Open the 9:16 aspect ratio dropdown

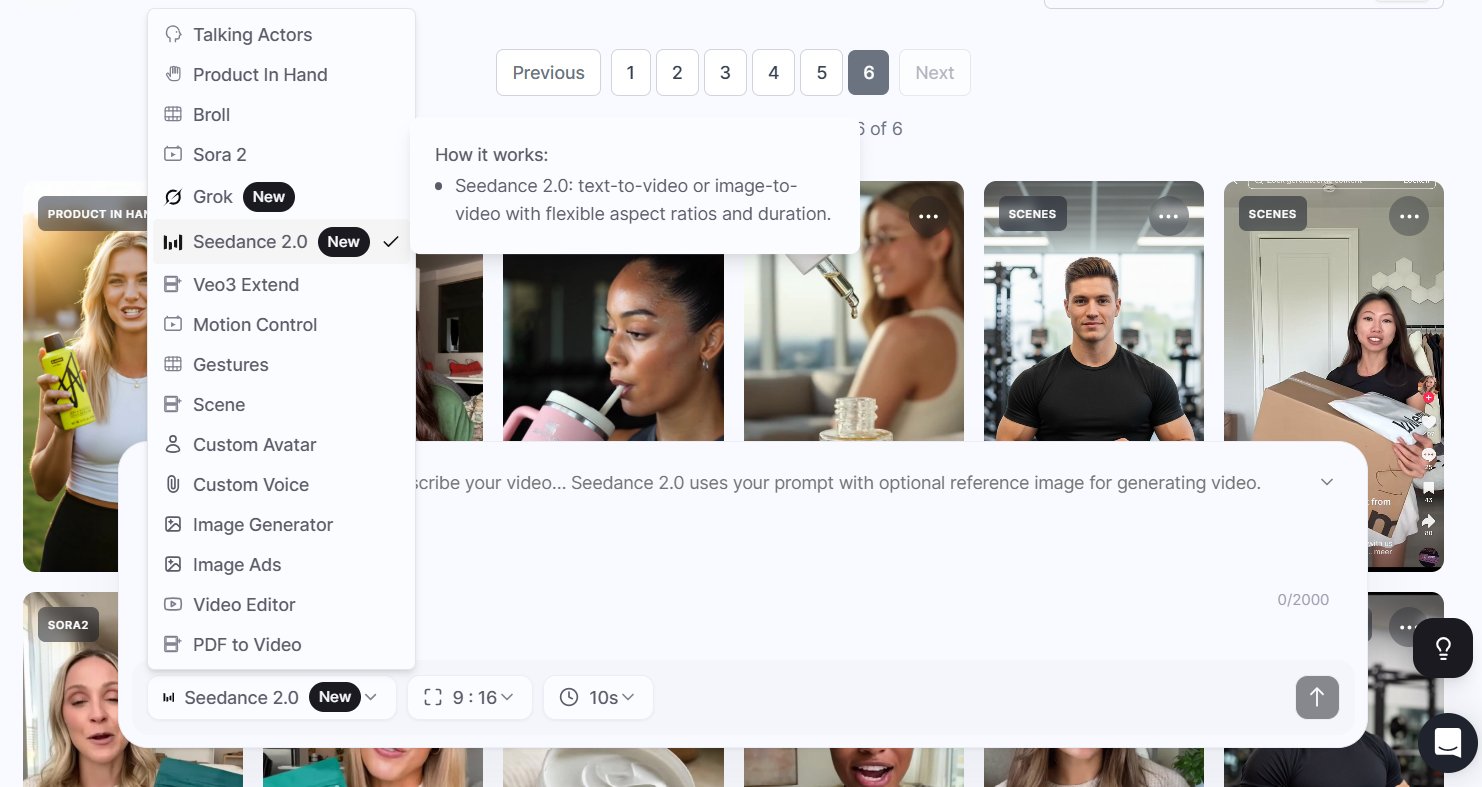click(x=469, y=697)
